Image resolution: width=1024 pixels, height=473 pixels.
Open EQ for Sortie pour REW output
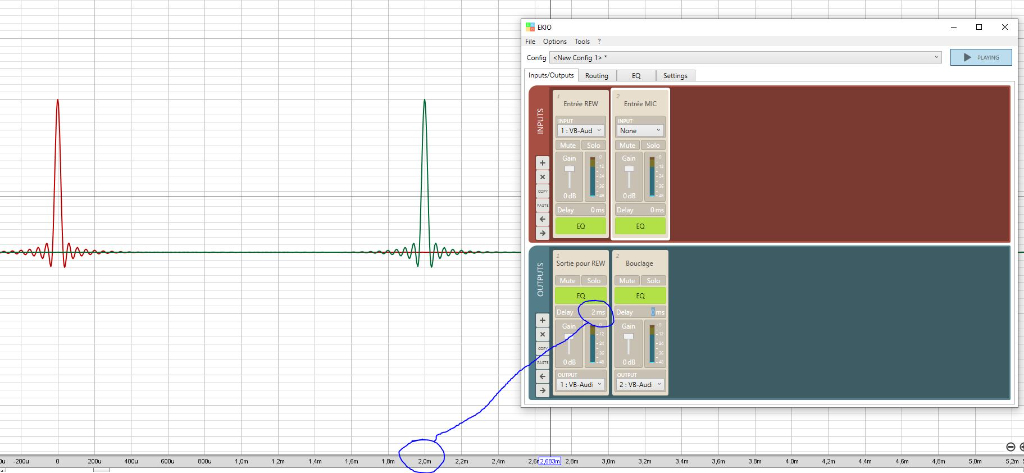581,295
